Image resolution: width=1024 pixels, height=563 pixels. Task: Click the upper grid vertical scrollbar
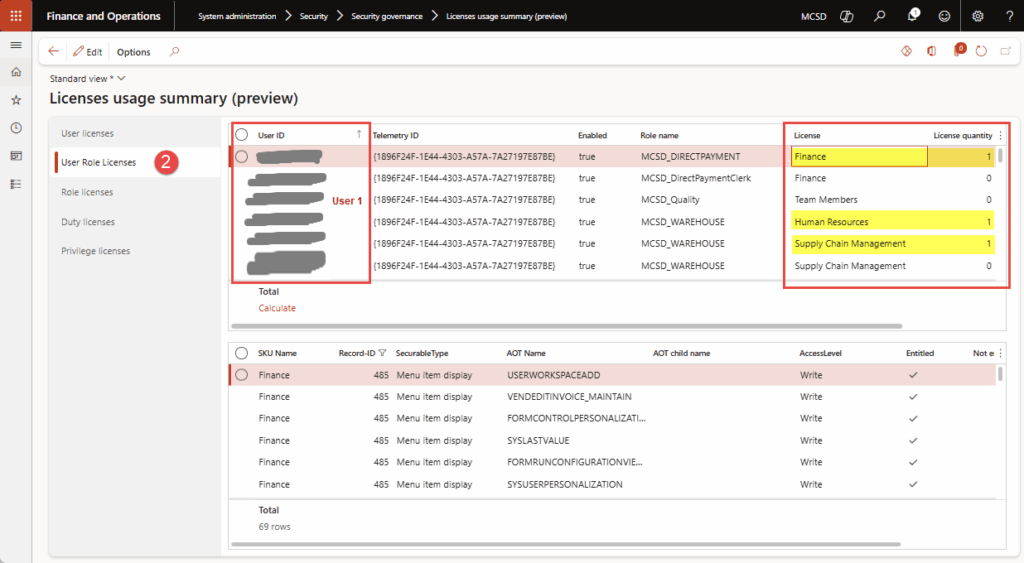click(x=1000, y=156)
